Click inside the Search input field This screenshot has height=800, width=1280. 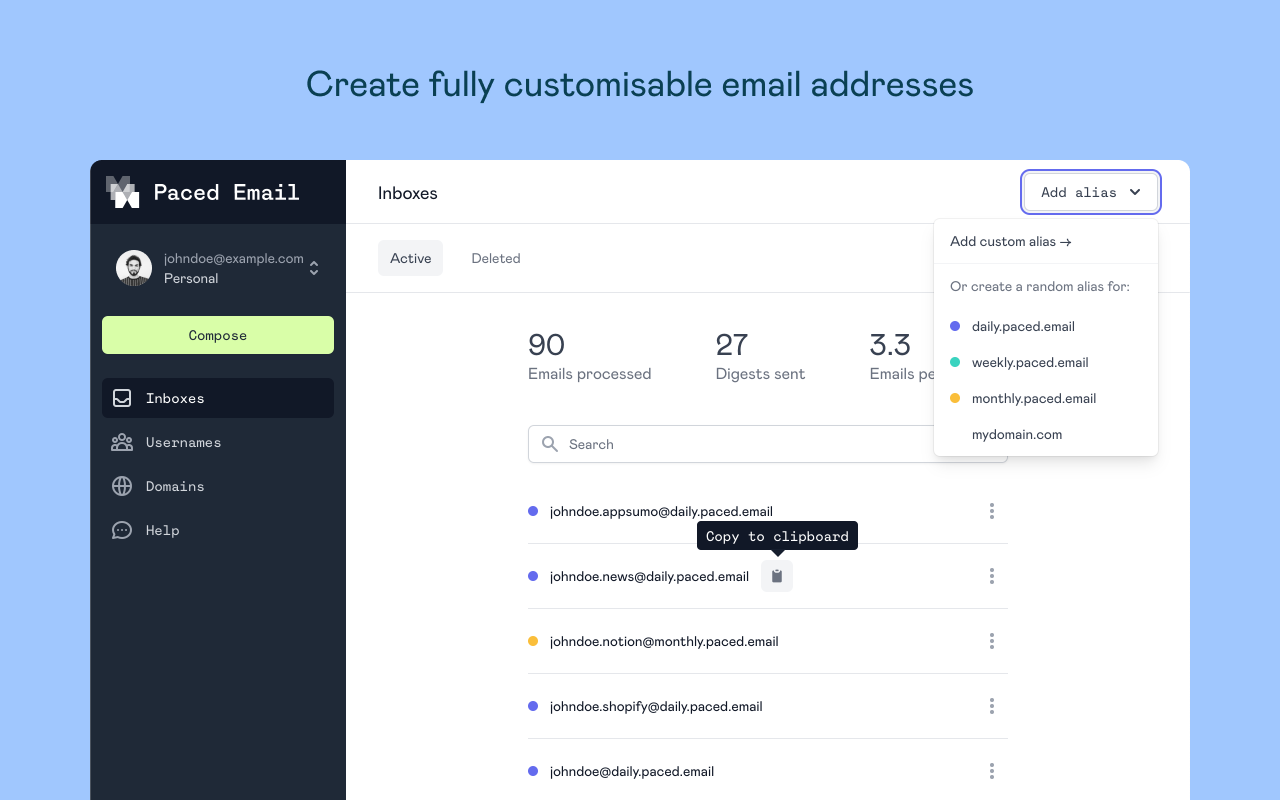(x=700, y=444)
